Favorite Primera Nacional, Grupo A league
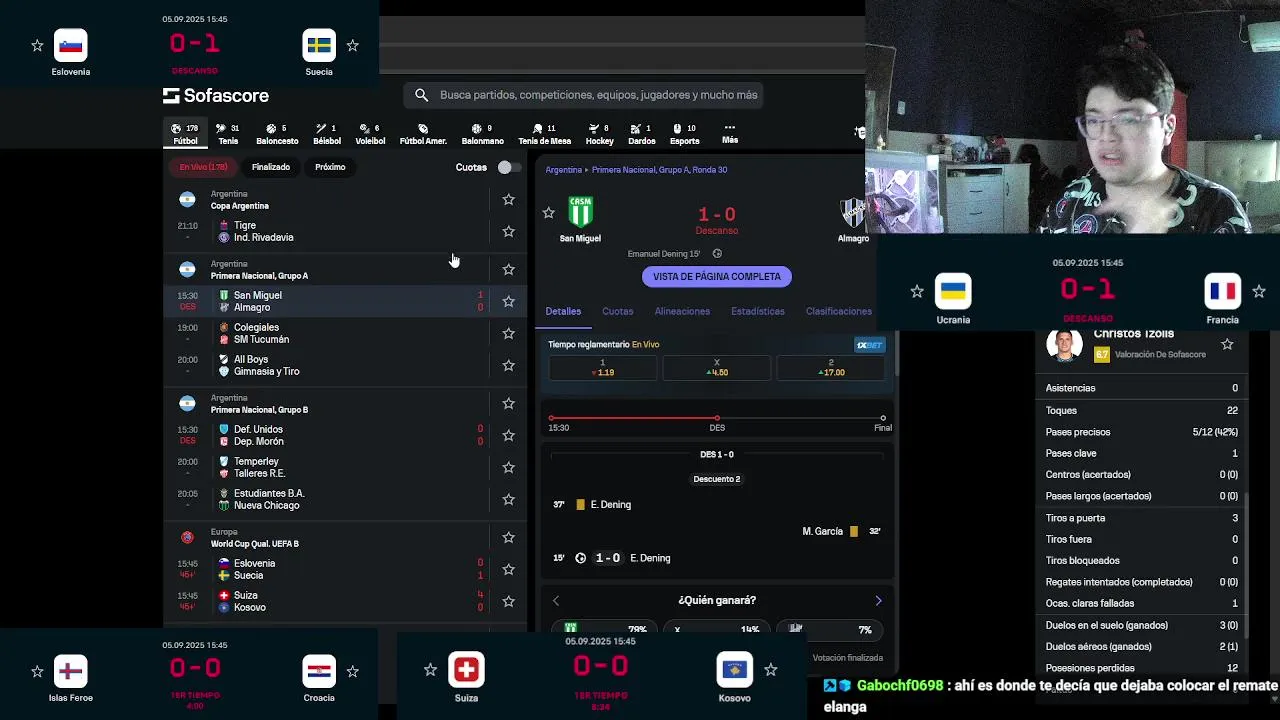This screenshot has height=720, width=1280. 508,269
